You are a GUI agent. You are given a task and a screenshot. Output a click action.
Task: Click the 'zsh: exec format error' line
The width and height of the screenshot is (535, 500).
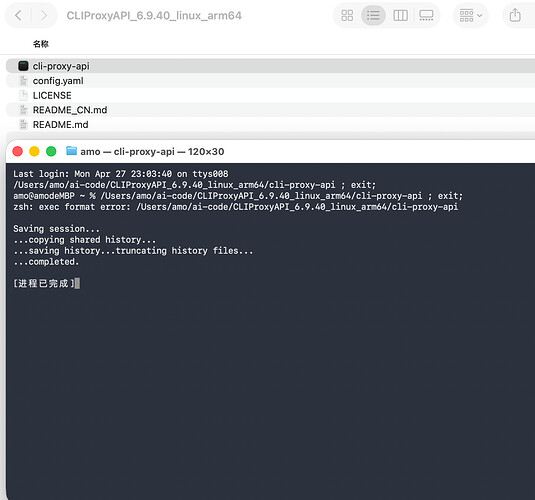click(x=236, y=207)
